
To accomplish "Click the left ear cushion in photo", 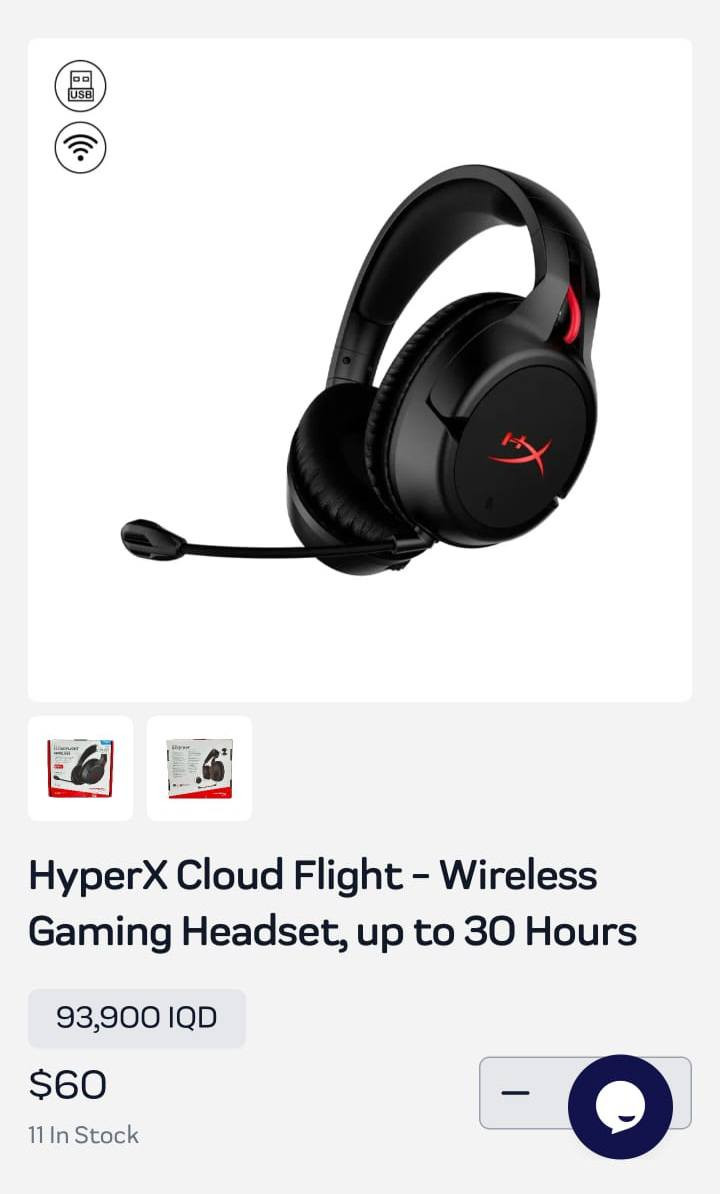I will [335, 472].
